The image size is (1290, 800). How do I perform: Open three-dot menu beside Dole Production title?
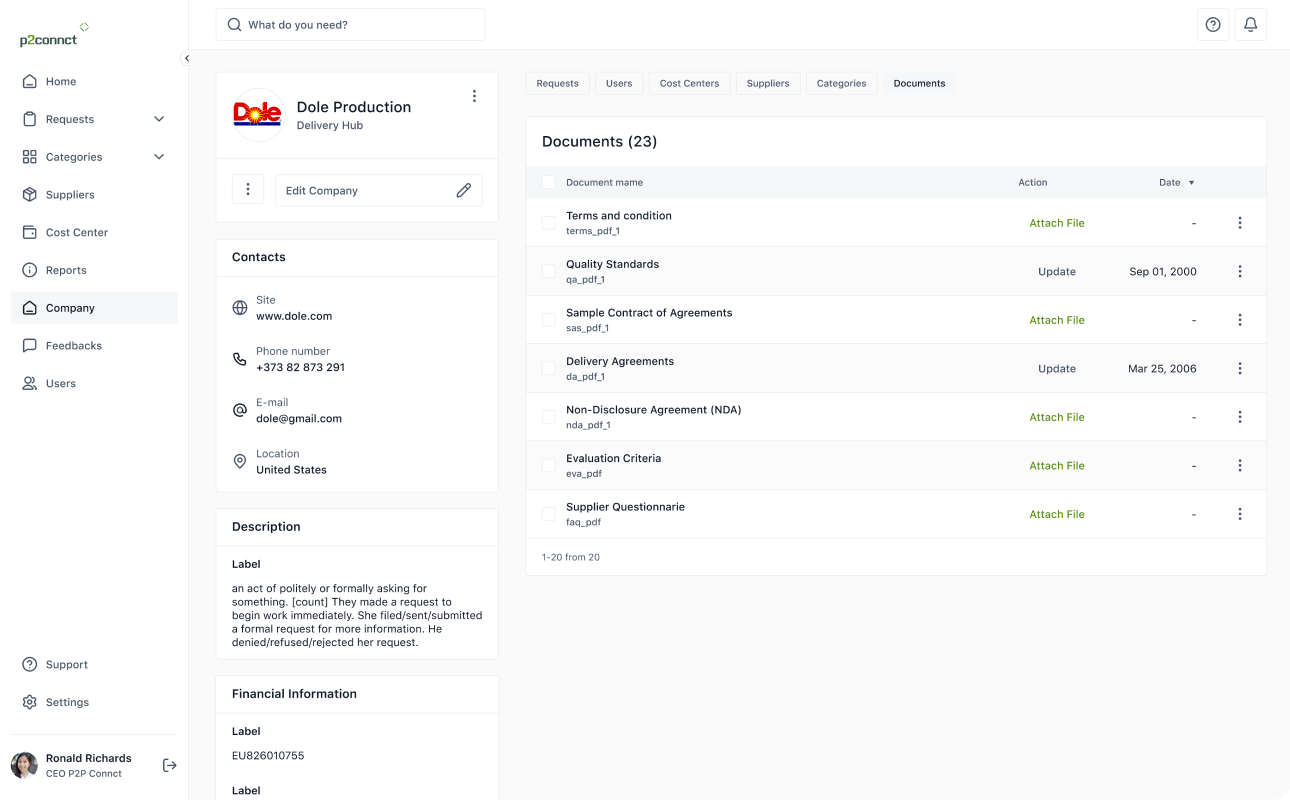point(474,96)
